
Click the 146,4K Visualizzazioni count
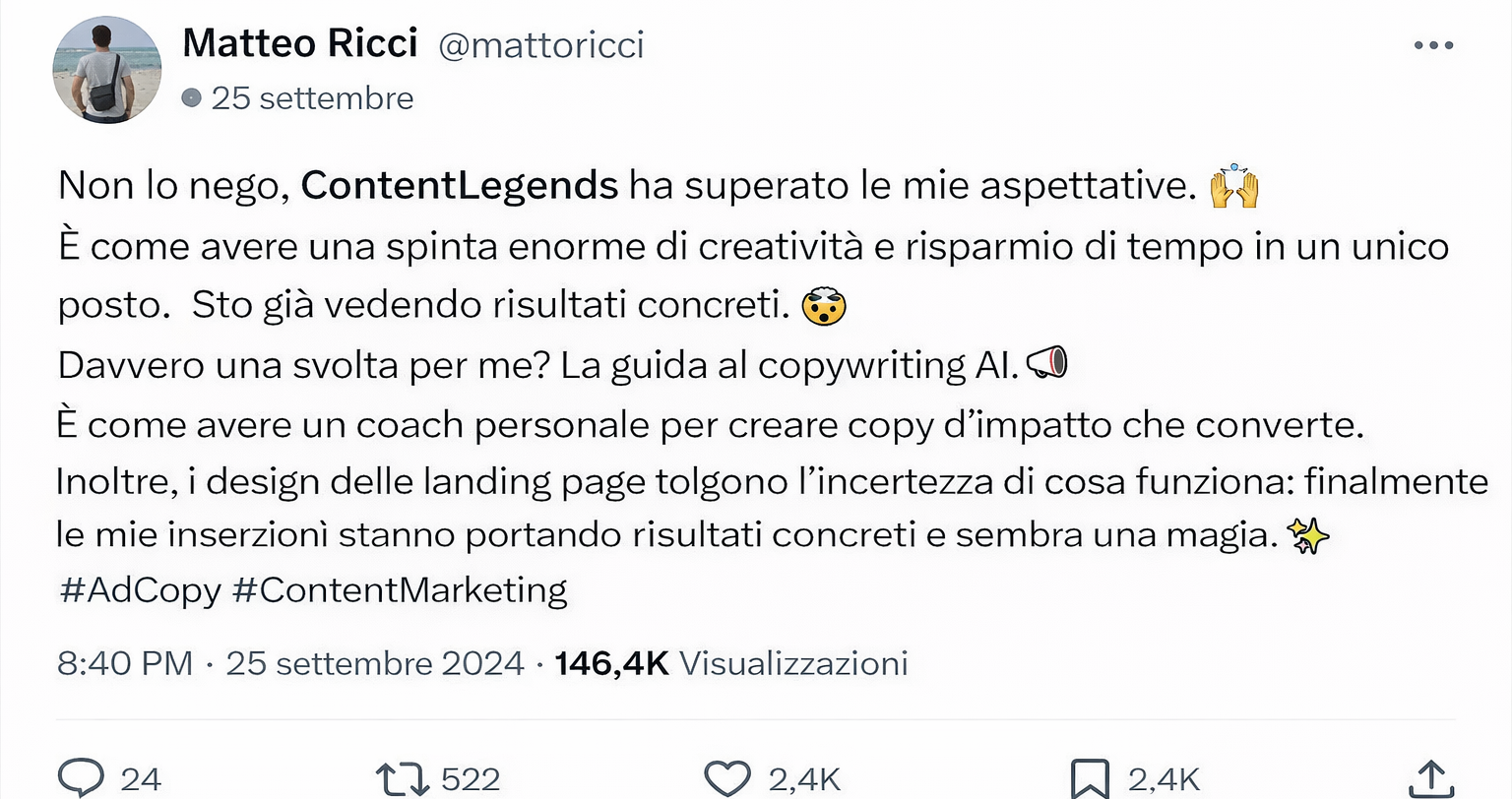pyautogui.click(x=730, y=663)
